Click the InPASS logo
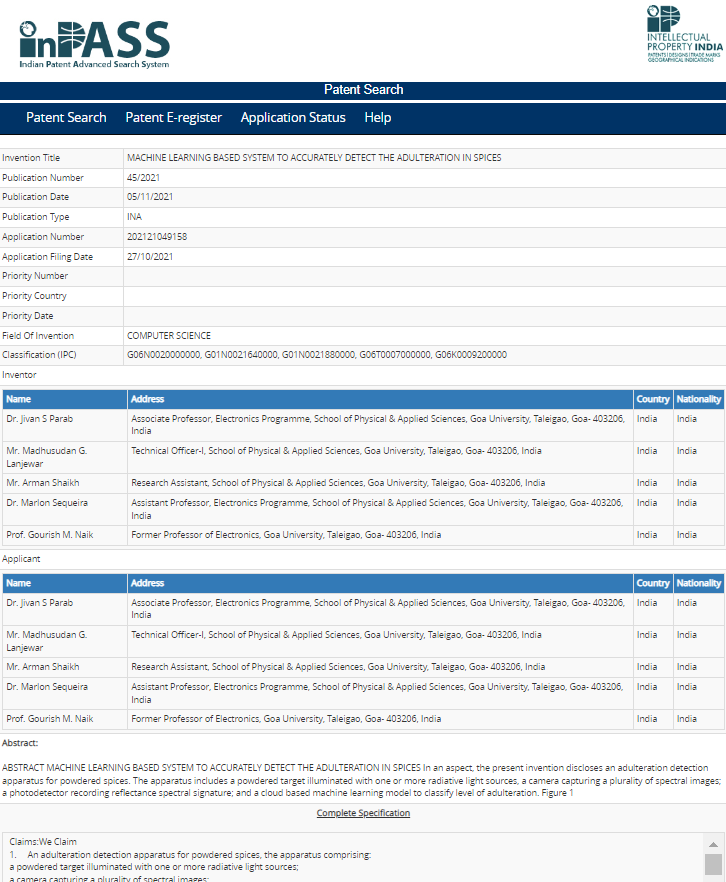 tap(94, 44)
